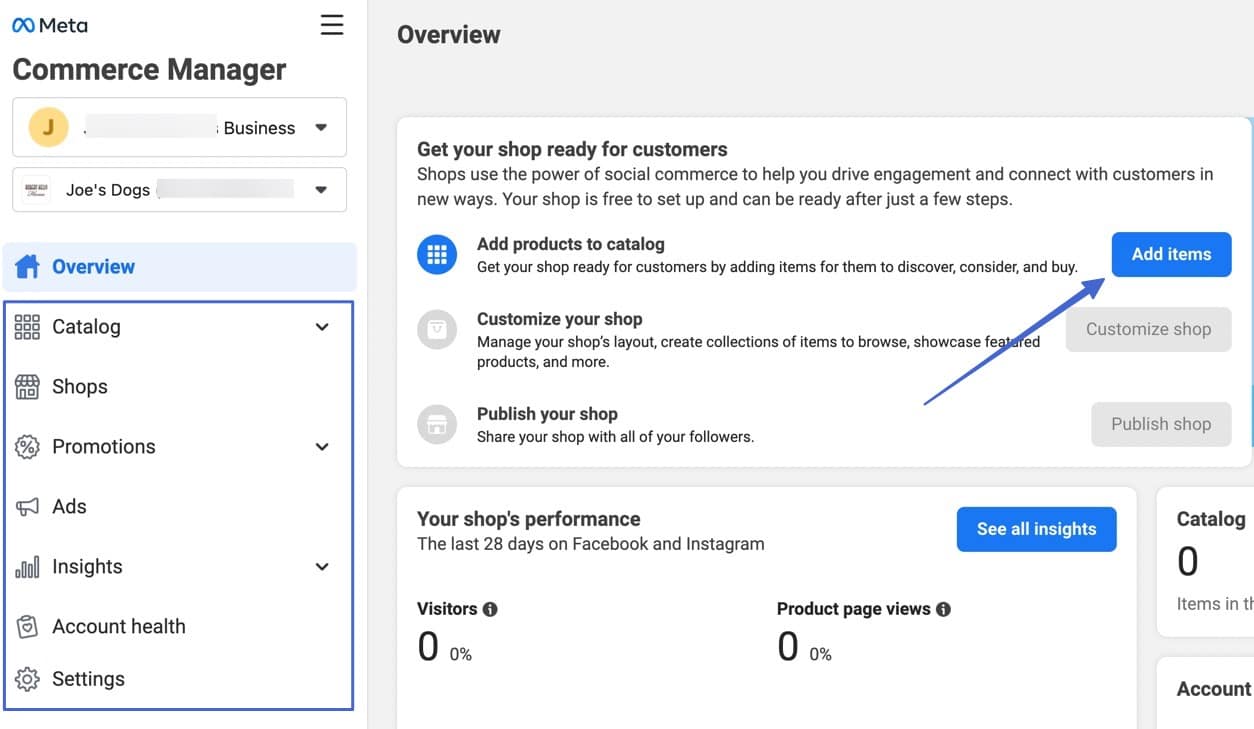Click the Add products to catalog step icon

point(436,254)
